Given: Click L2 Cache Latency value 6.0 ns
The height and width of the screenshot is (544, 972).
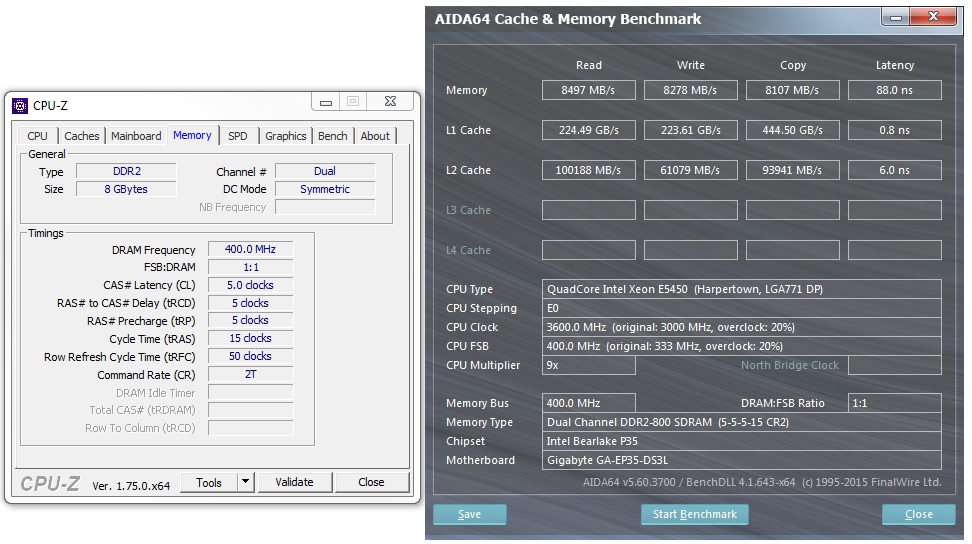Looking at the screenshot, I should [x=895, y=170].
